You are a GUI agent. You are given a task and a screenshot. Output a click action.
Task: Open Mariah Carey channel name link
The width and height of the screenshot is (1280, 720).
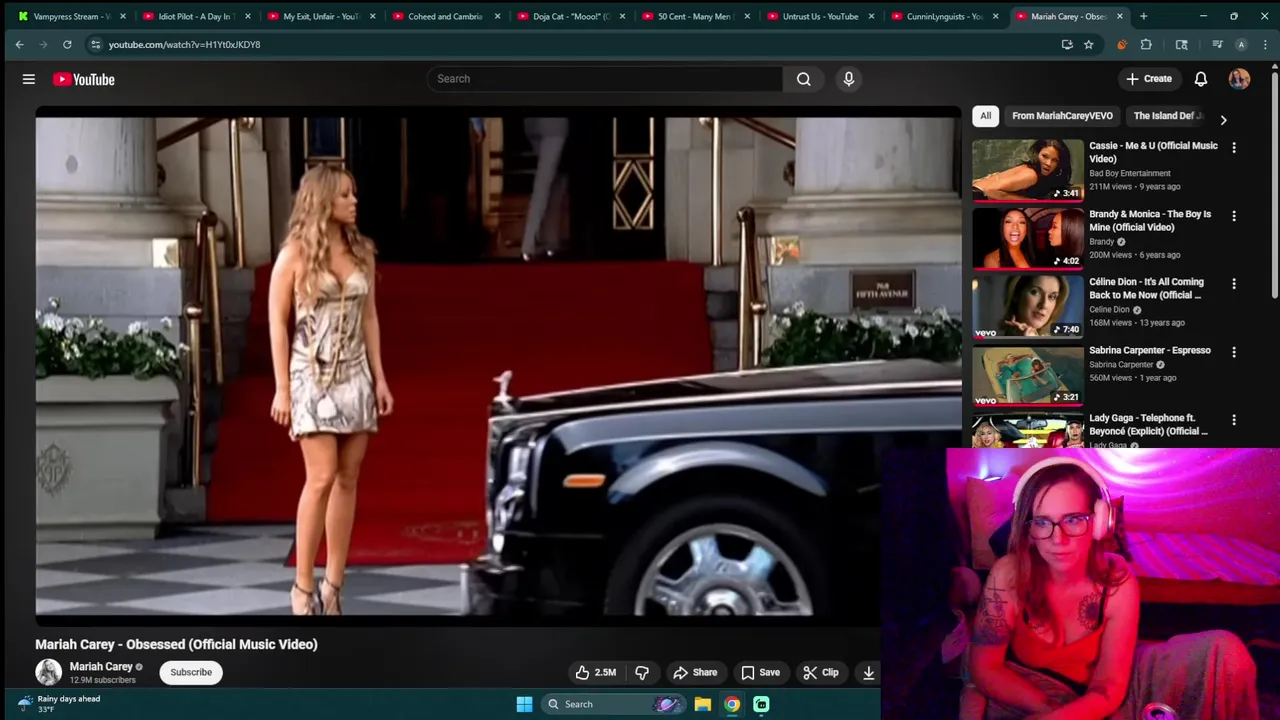[101, 666]
